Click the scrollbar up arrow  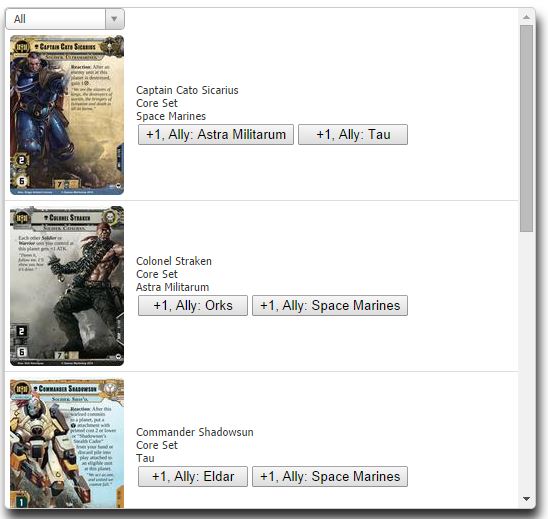tap(526, 17)
